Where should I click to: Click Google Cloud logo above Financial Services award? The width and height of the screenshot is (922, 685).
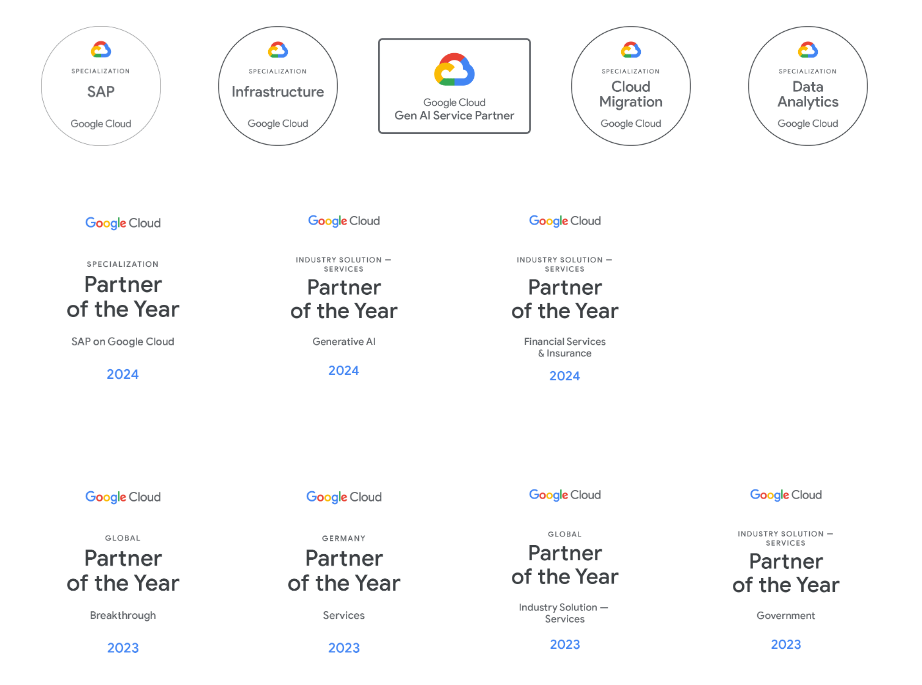pos(565,221)
